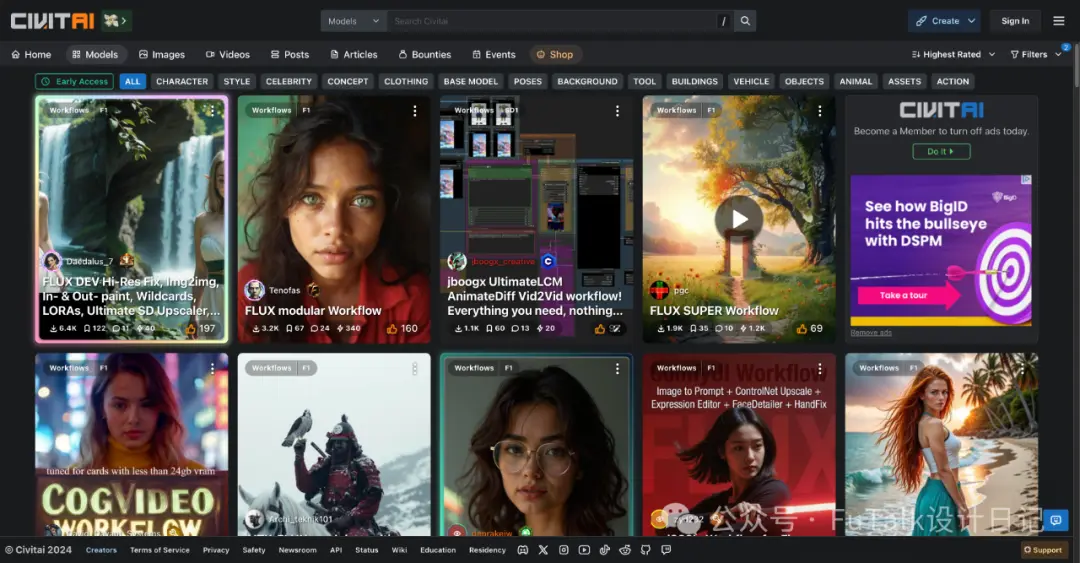Select the ALL category filter
The image size is (1080, 563).
tap(132, 81)
